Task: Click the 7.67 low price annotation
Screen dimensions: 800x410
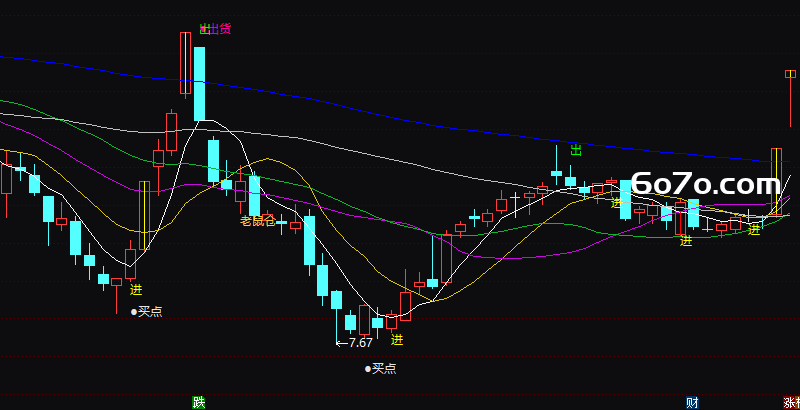Action: pos(361,343)
